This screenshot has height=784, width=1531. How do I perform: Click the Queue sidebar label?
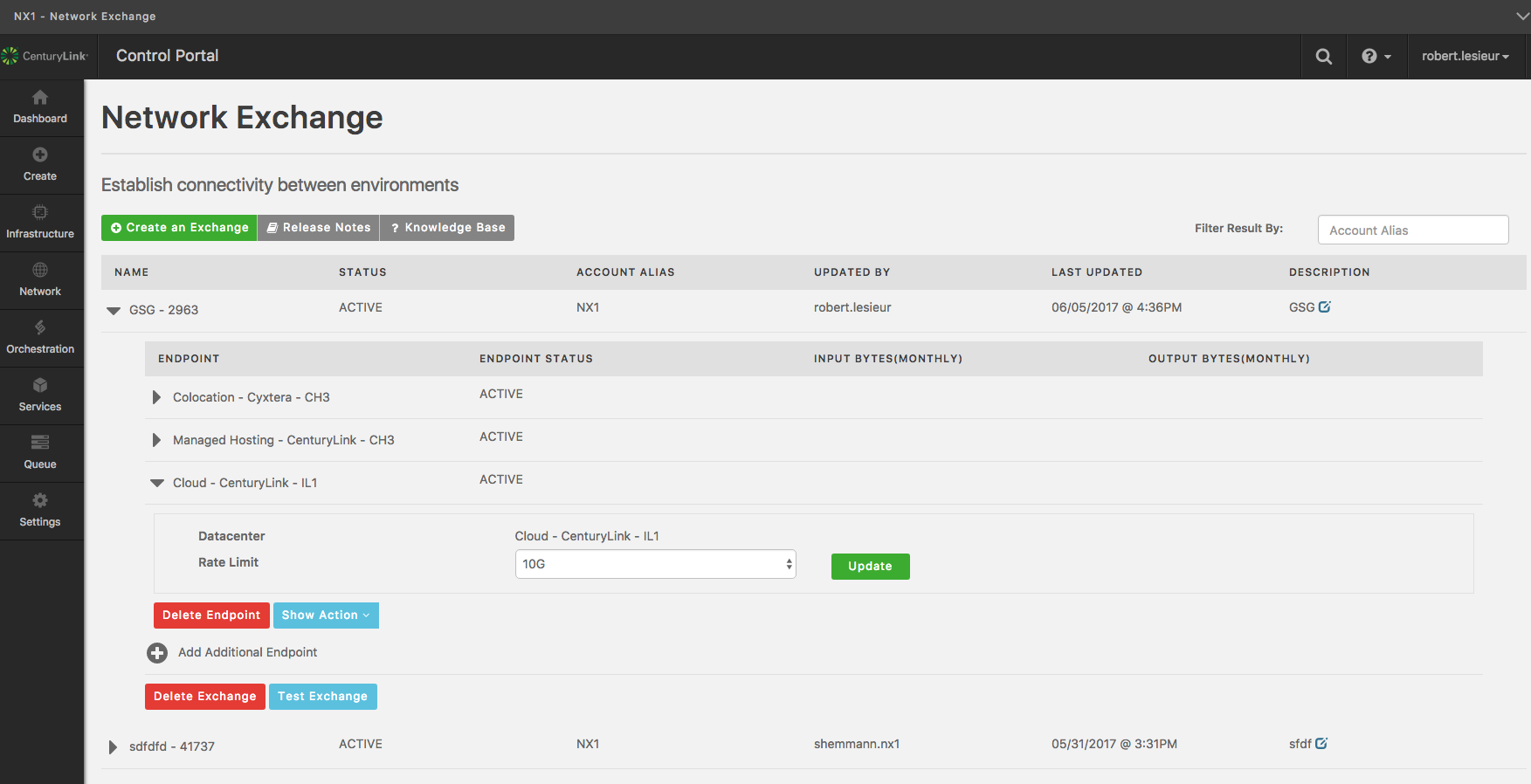point(40,464)
